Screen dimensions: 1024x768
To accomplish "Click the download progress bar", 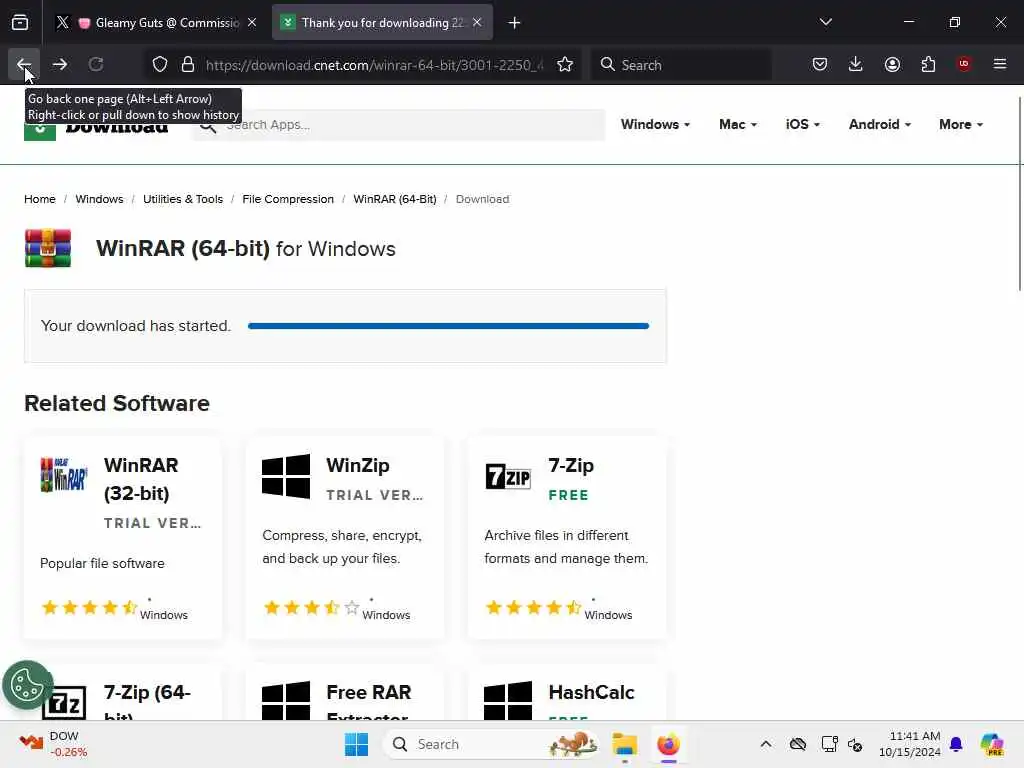I will point(448,326).
